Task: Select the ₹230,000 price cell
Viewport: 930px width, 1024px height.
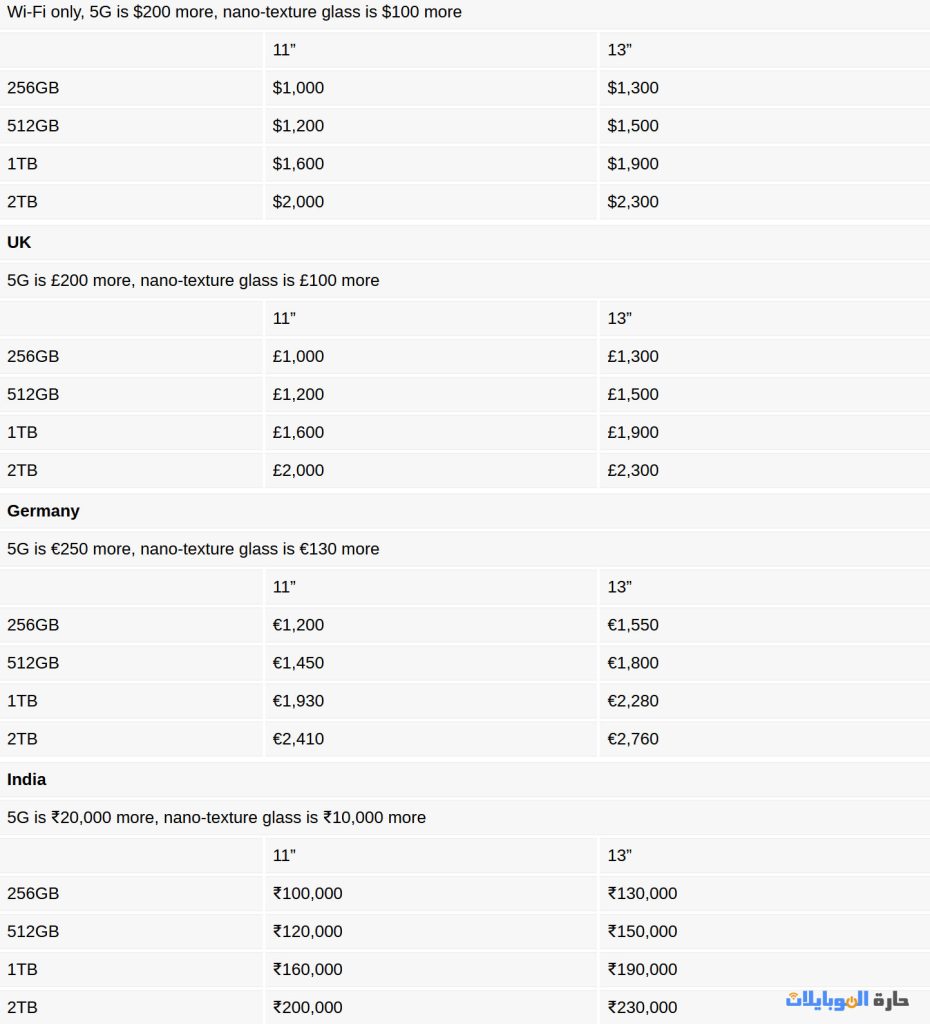Action: (x=642, y=1008)
